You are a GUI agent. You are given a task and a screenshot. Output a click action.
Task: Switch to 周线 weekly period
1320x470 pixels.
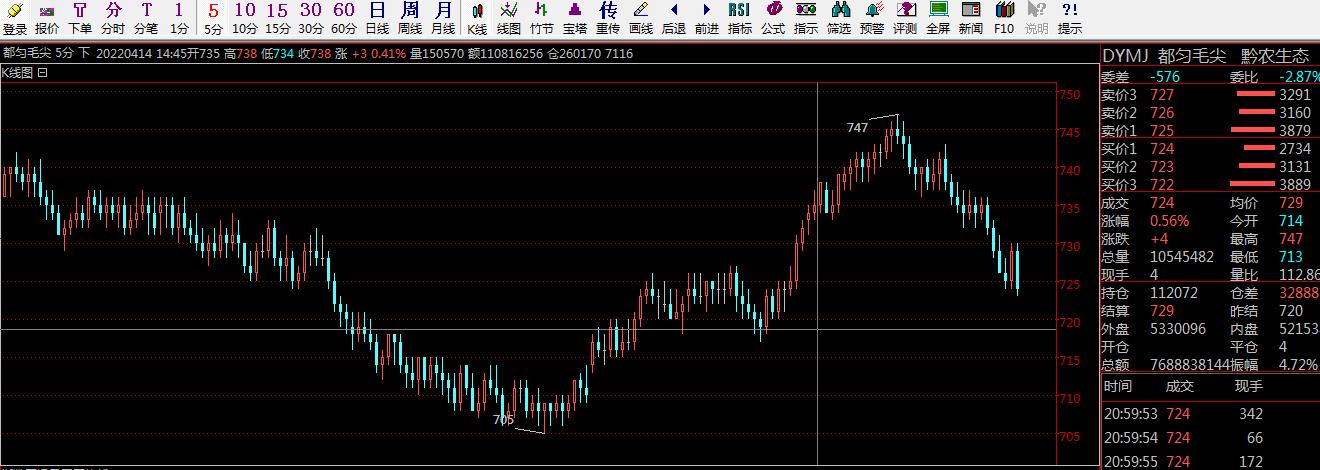(x=410, y=18)
